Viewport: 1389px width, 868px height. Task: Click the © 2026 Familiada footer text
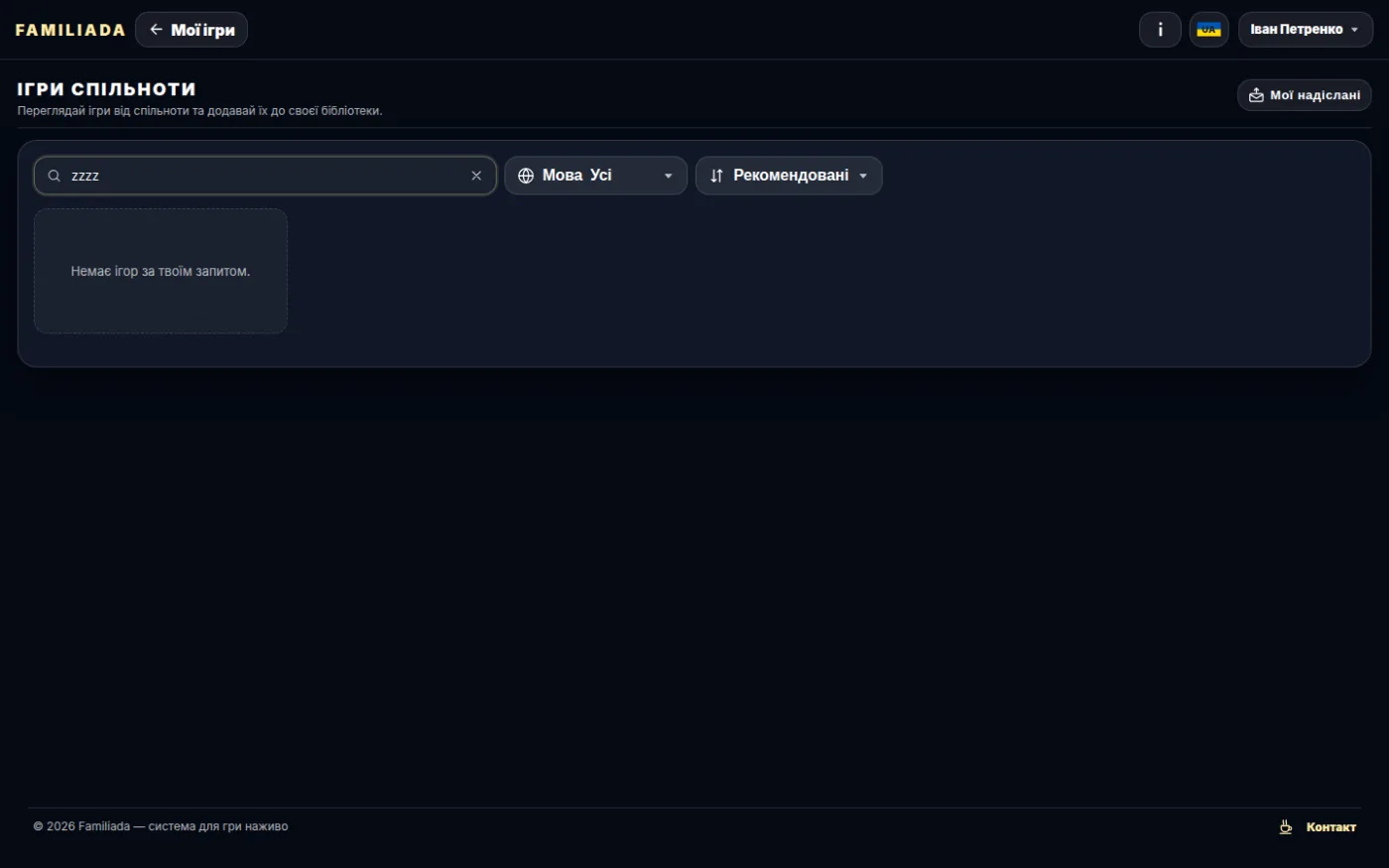[x=161, y=826]
